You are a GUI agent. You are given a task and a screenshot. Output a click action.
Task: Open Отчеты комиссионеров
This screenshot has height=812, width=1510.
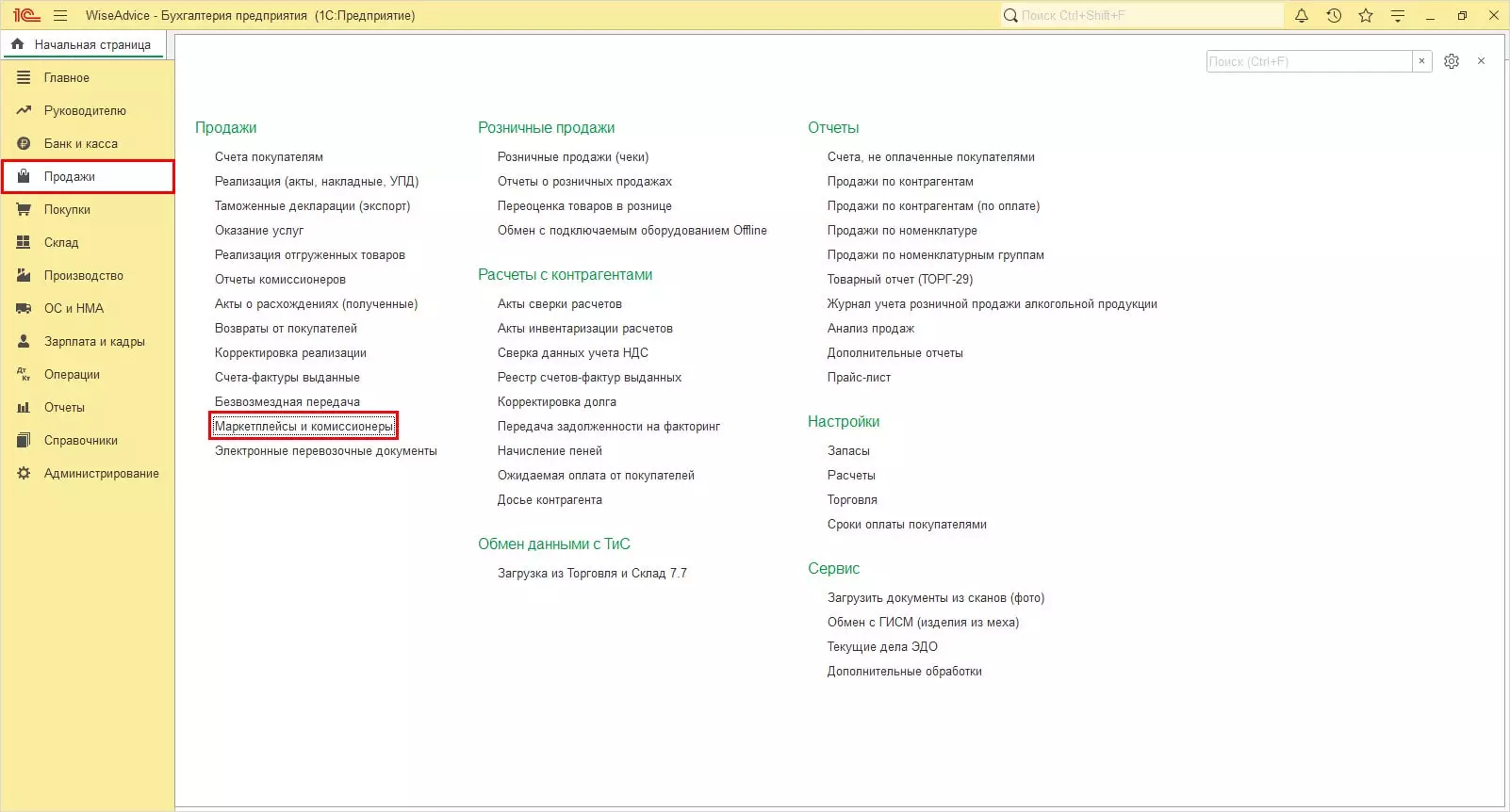(x=280, y=280)
